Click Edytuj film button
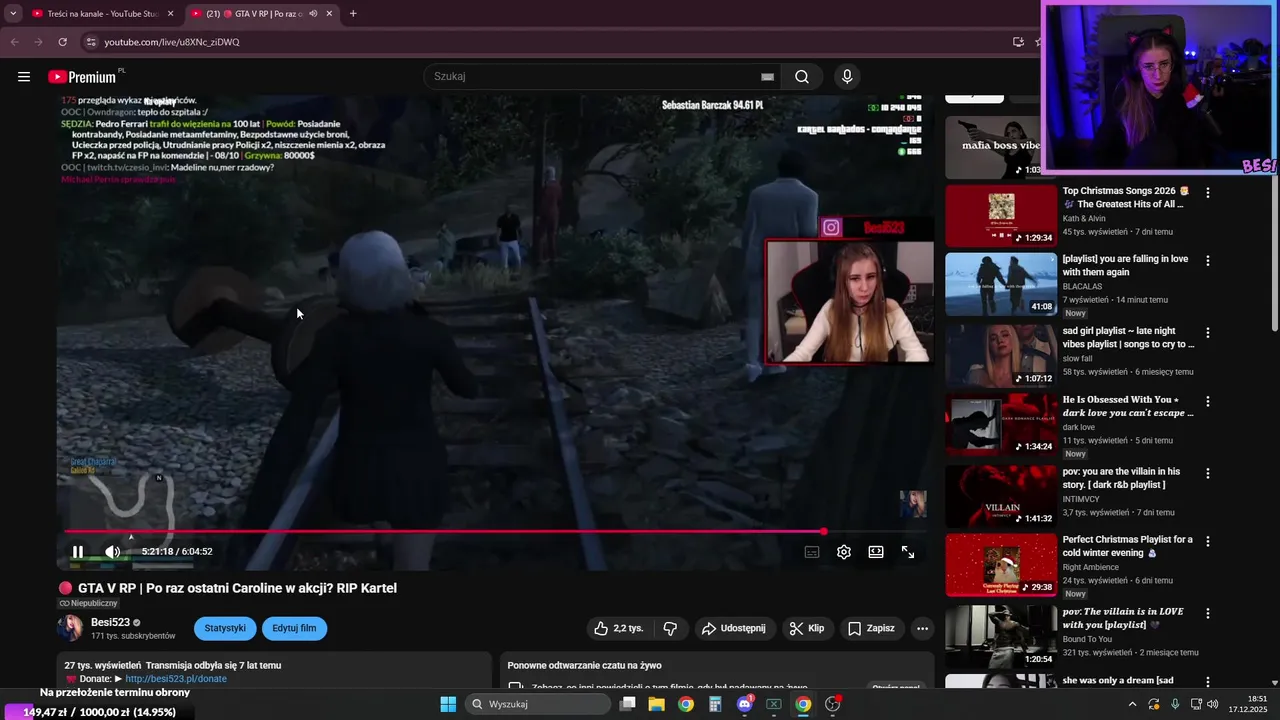The image size is (1280, 720). click(x=294, y=628)
